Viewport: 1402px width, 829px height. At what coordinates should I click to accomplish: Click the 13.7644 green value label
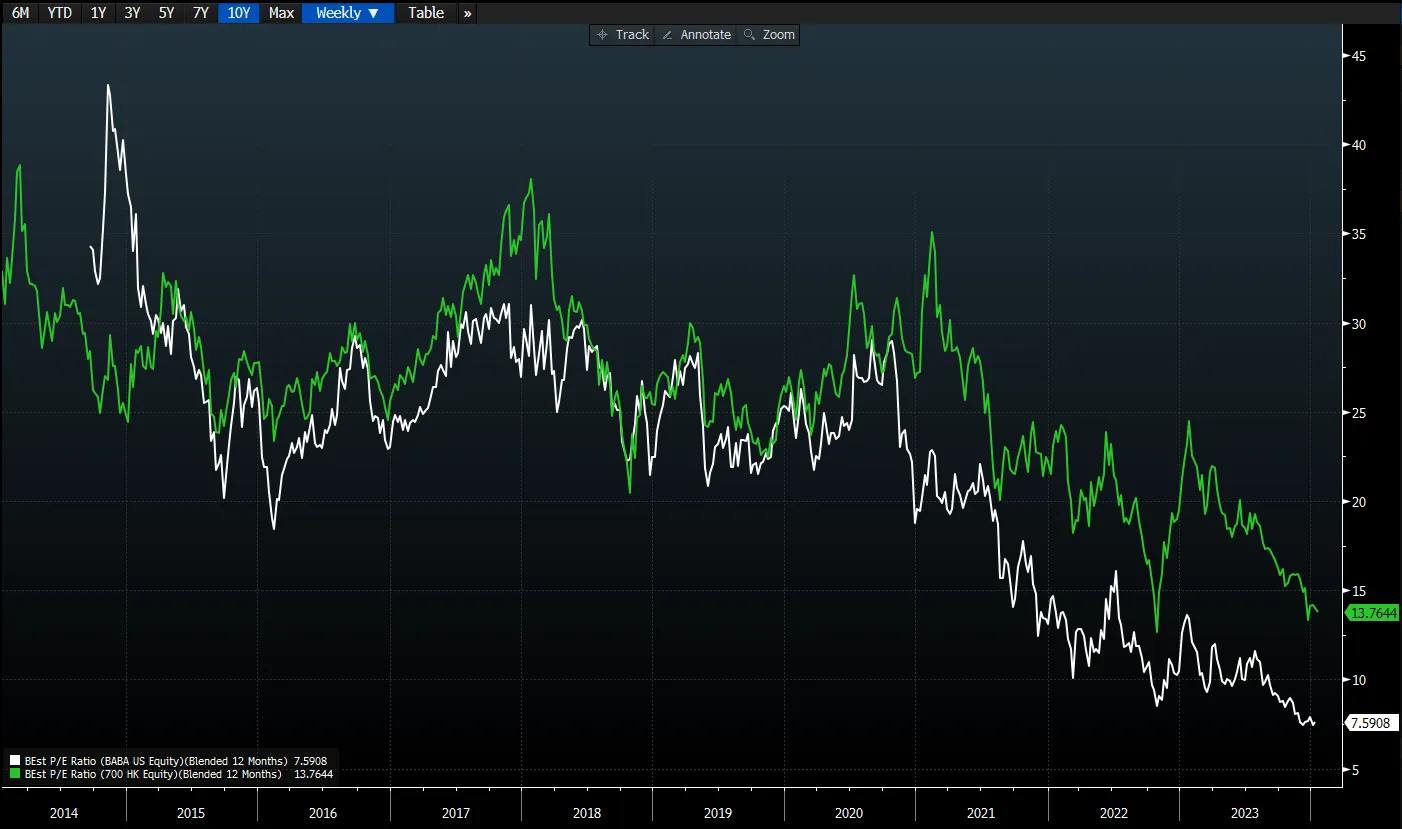point(1372,613)
